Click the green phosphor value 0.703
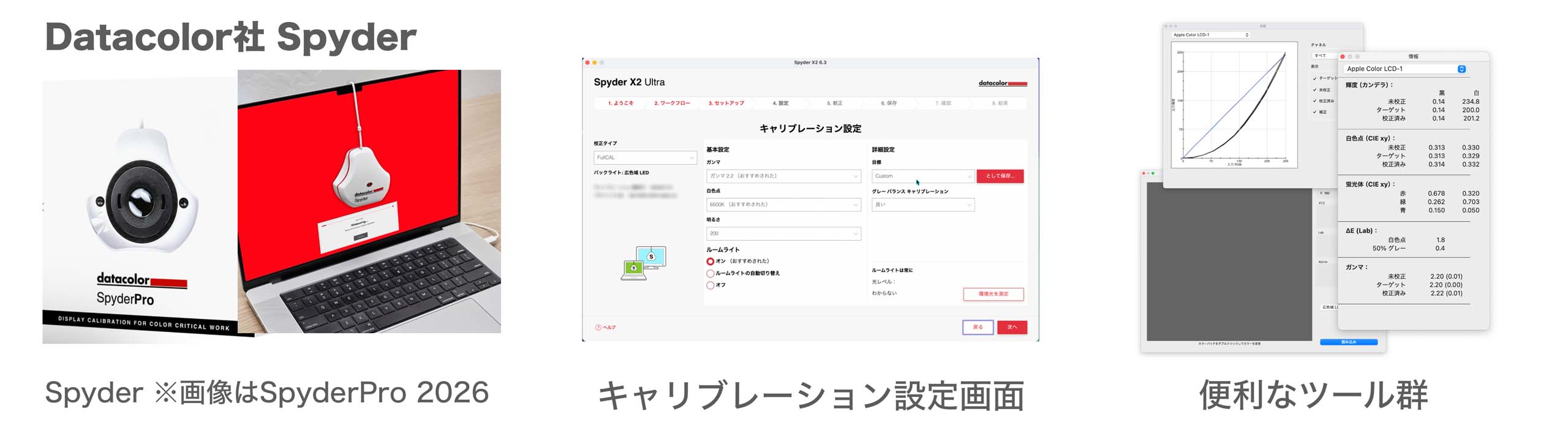Screen dimensions: 1568x441 pyautogui.click(x=1471, y=202)
